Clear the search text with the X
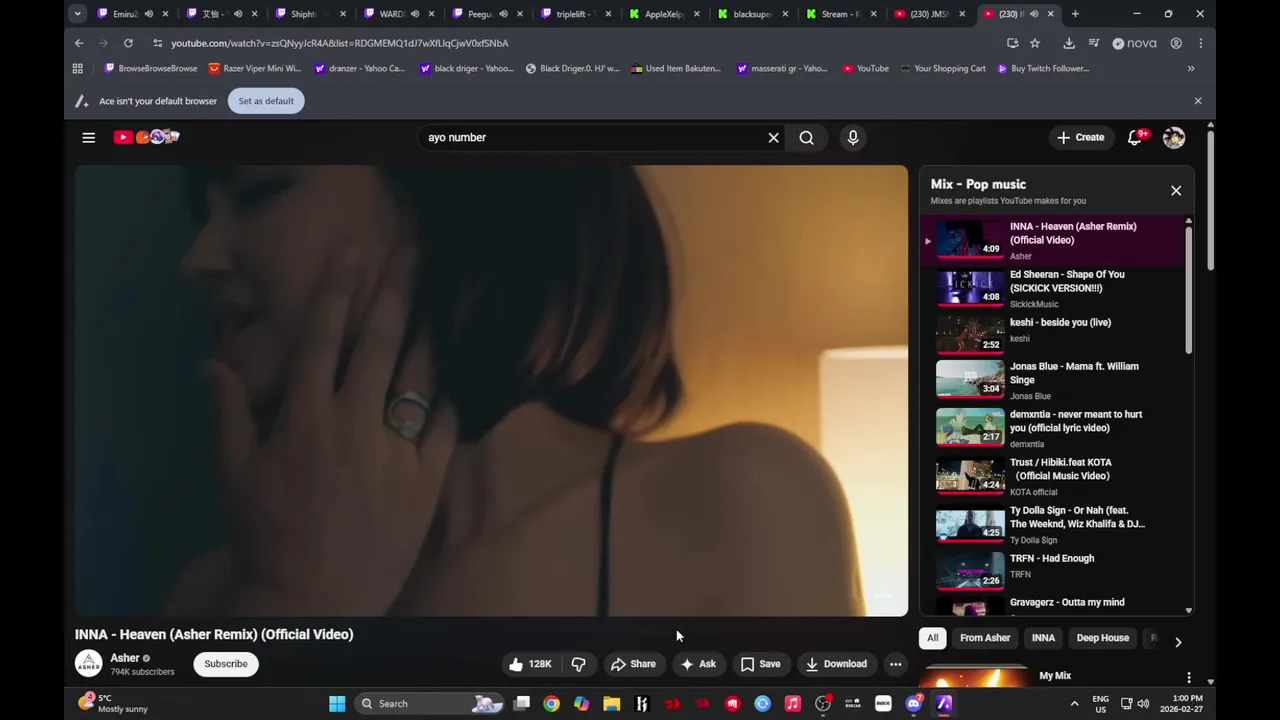The height and width of the screenshot is (720, 1280). (x=773, y=137)
